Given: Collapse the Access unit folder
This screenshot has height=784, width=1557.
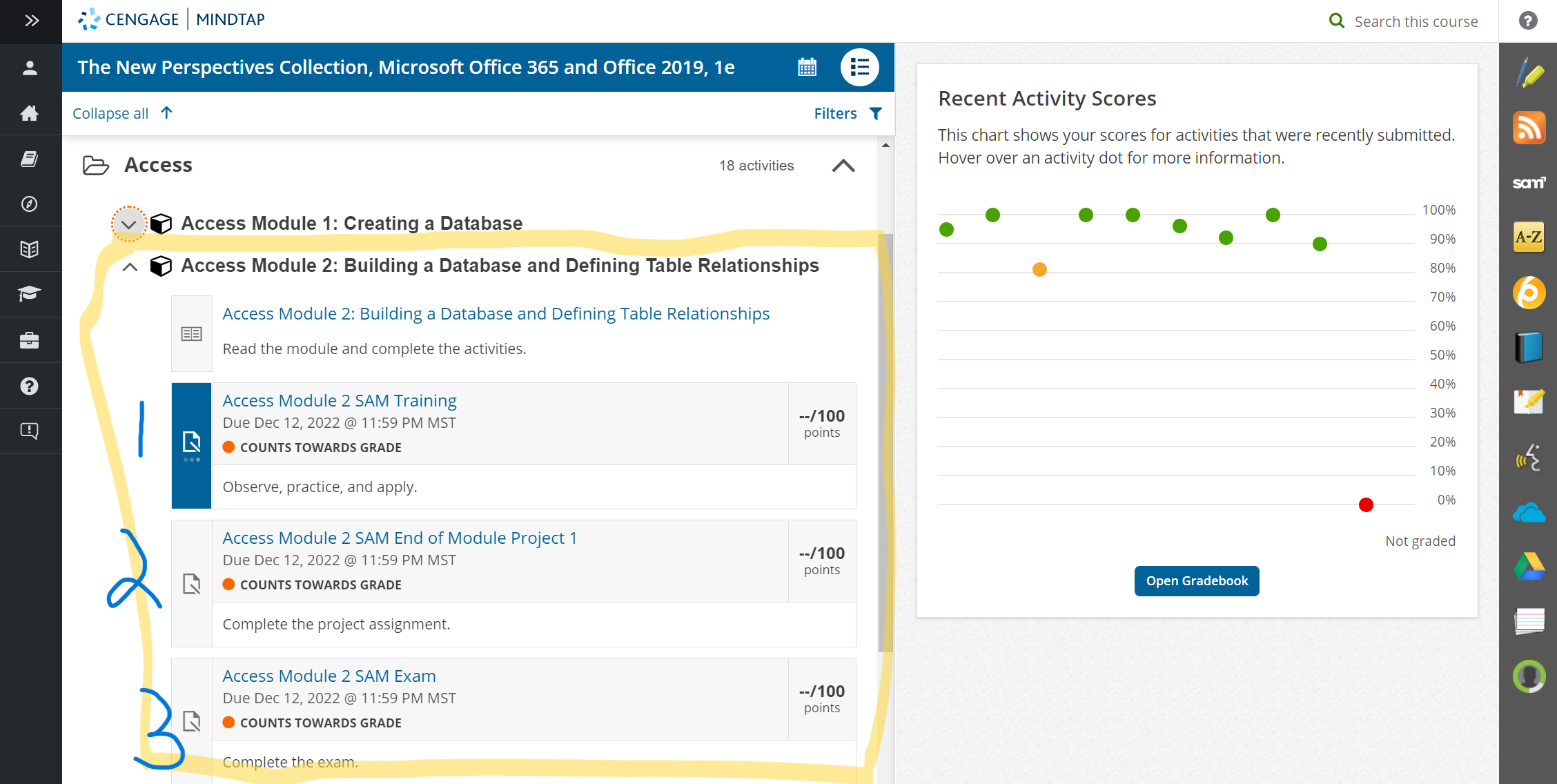Looking at the screenshot, I should (843, 166).
